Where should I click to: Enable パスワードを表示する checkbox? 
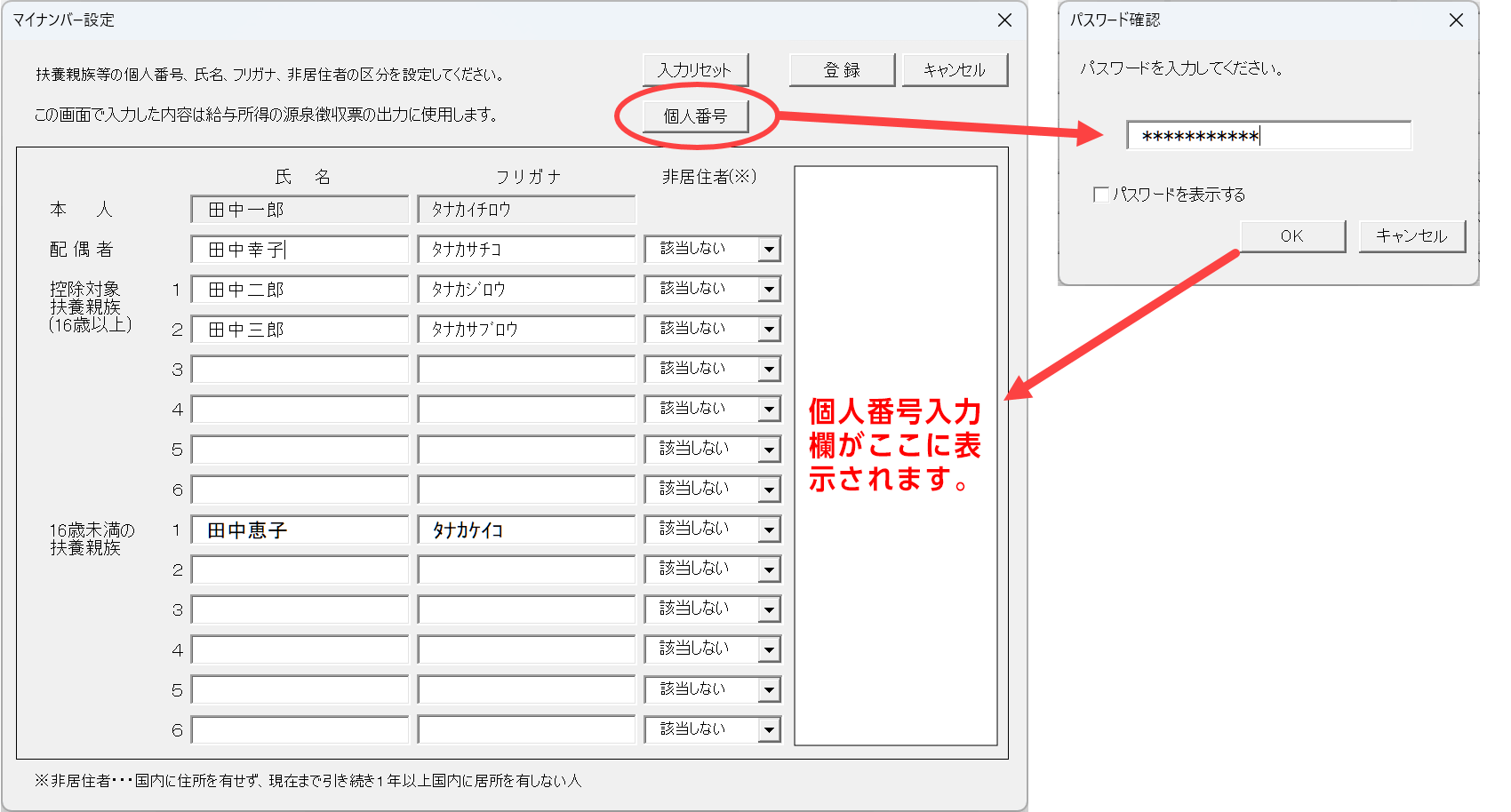(1101, 195)
